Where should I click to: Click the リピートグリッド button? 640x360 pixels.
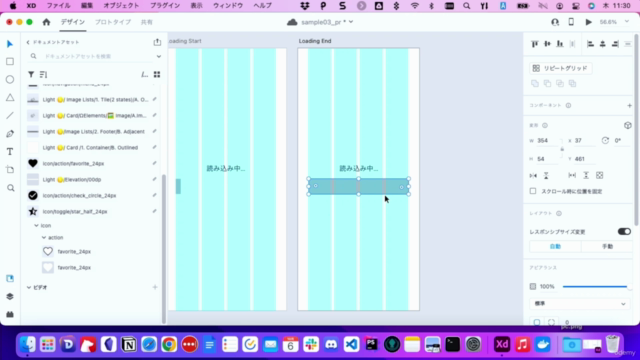tap(560, 68)
